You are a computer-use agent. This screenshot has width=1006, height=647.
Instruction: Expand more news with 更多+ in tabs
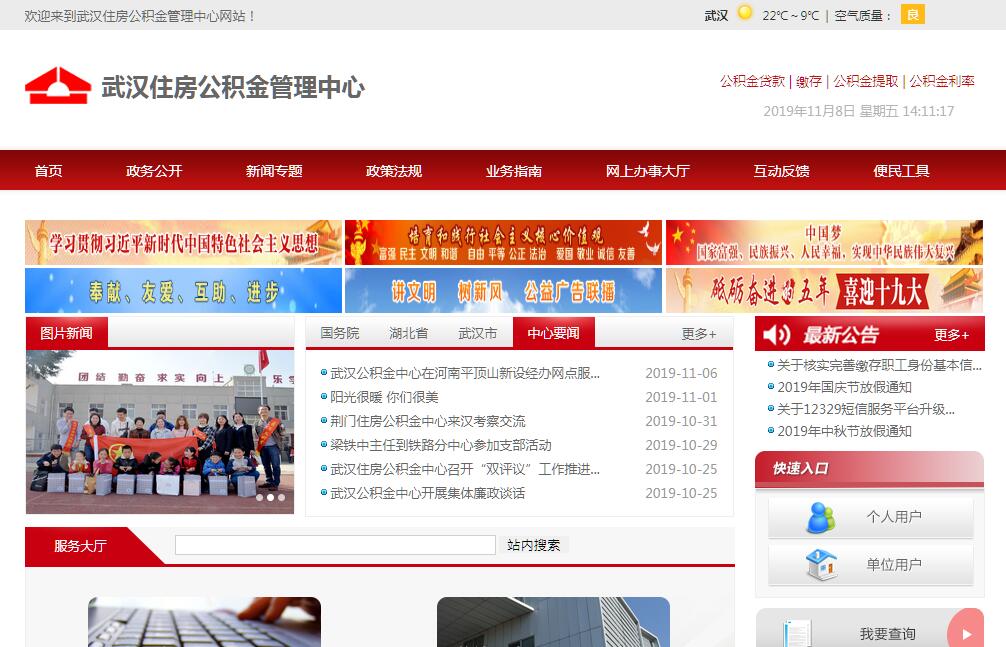point(699,334)
